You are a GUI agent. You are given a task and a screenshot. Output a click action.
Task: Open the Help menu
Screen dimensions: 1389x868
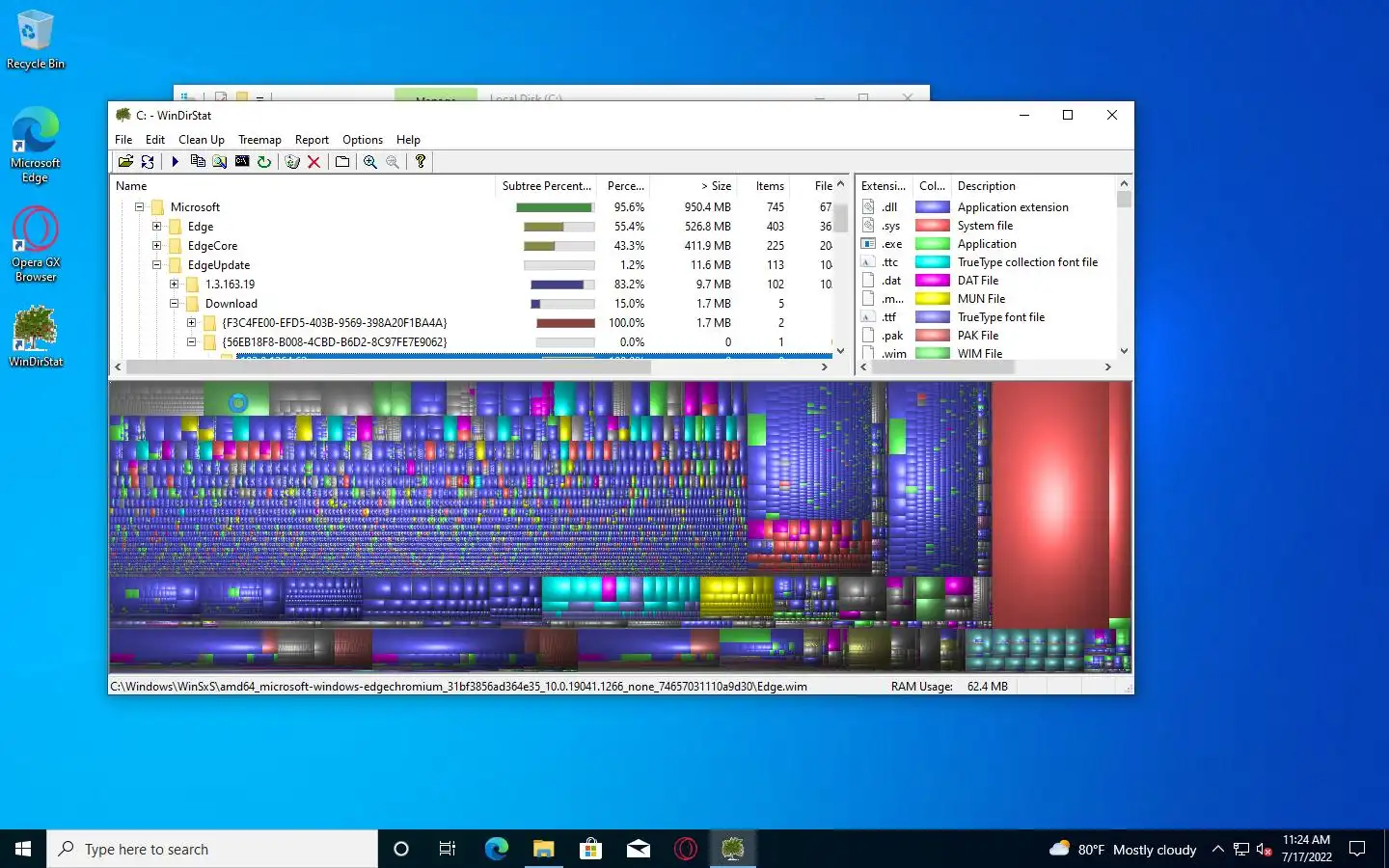(408, 140)
